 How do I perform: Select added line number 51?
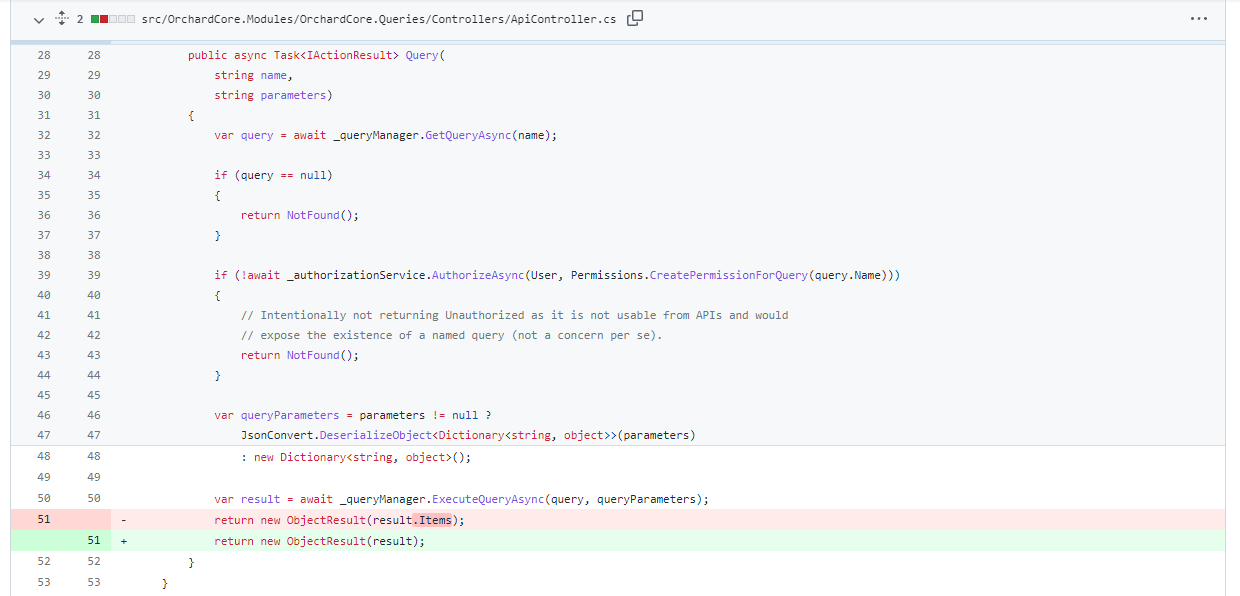tap(93, 541)
